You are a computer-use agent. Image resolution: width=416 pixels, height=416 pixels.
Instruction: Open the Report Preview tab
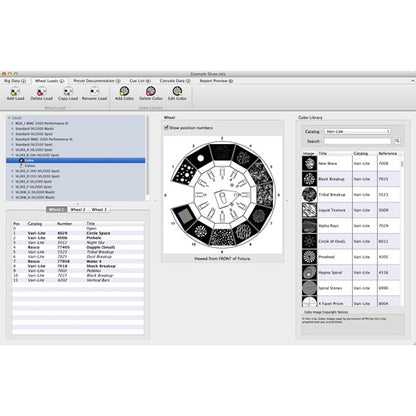(x=216, y=81)
